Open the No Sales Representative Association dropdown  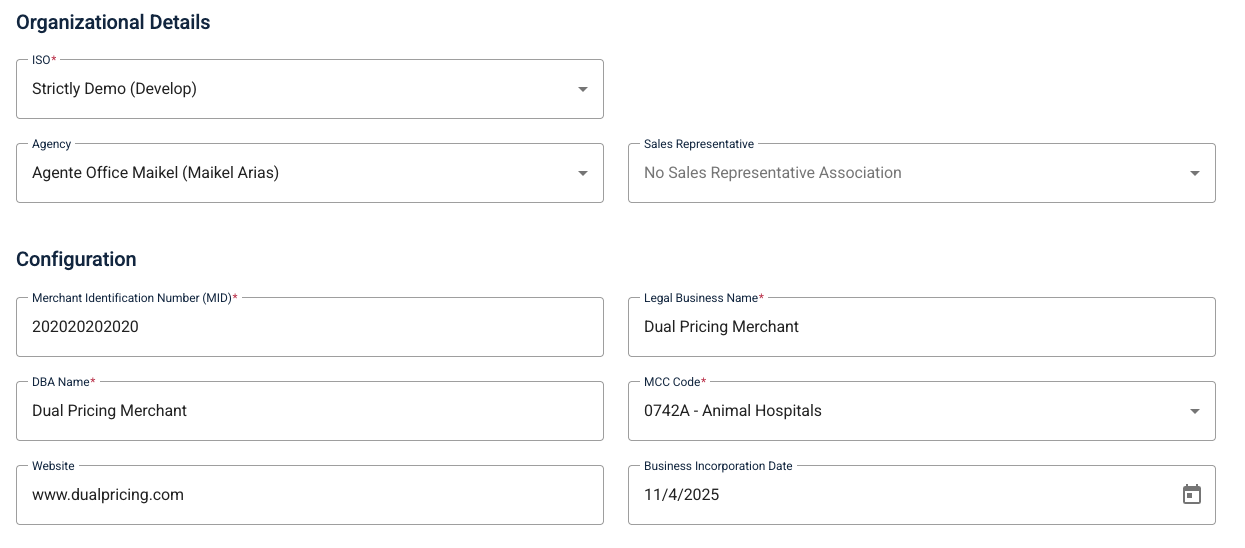point(922,173)
